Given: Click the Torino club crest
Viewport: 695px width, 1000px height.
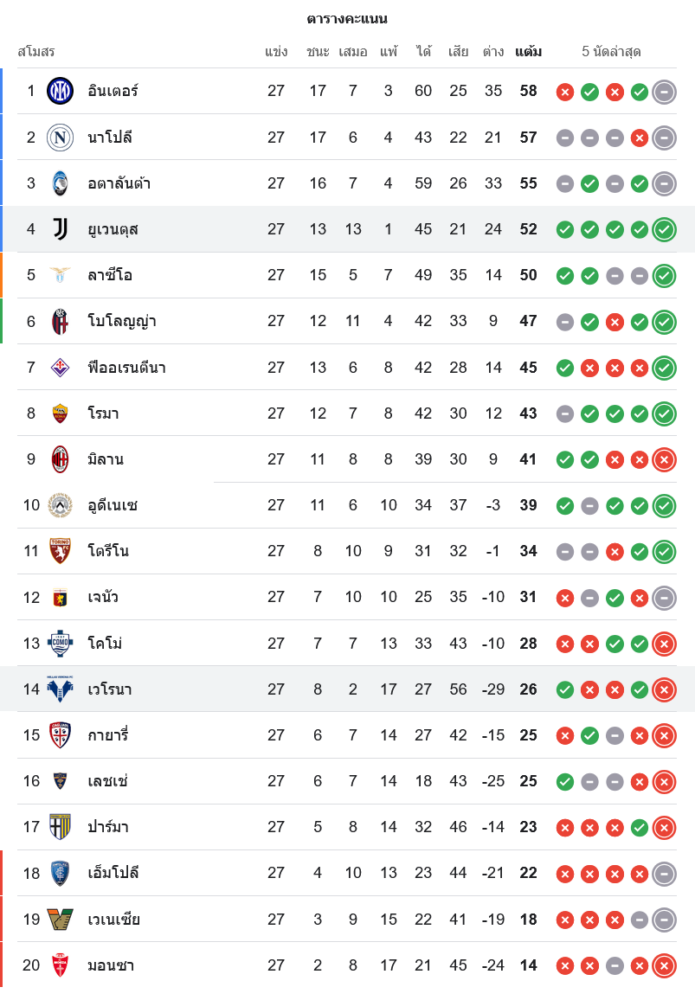Looking at the screenshot, I should (x=60, y=551).
